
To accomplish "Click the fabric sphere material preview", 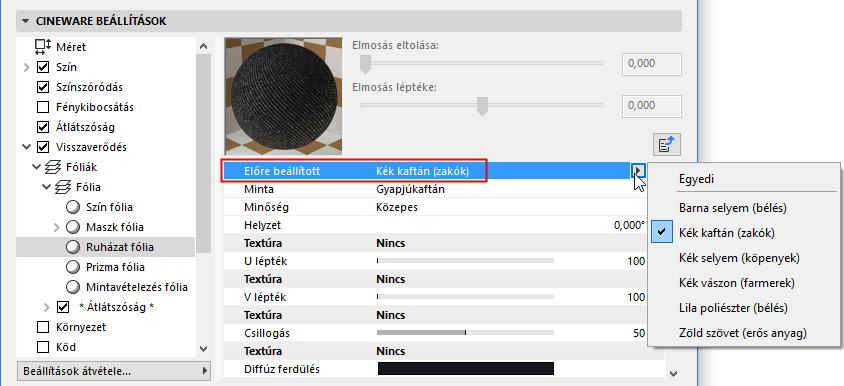I will click(284, 96).
